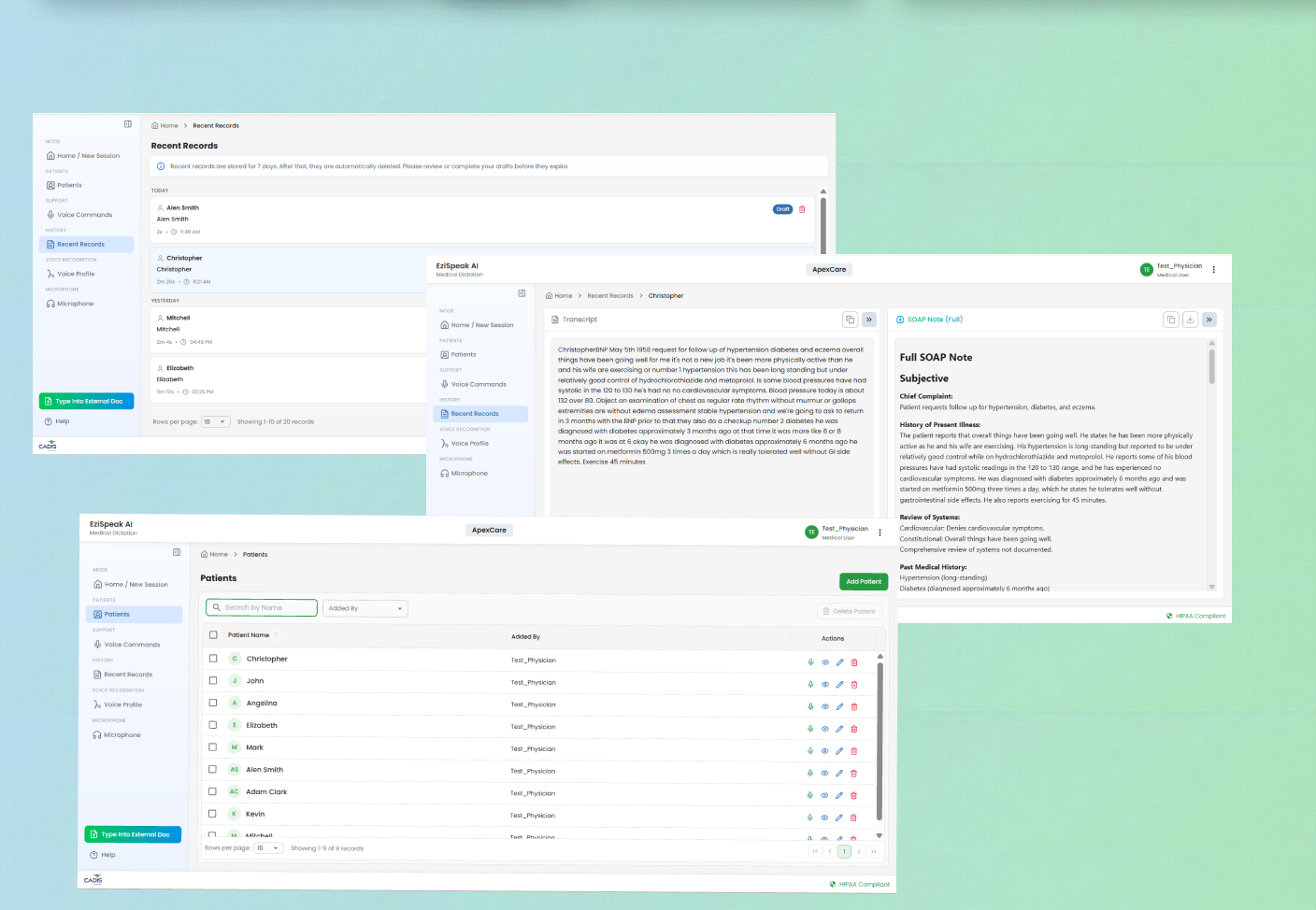Open the Rows per page dropdown
Viewport: 1316px width, 910px height.
click(x=268, y=847)
